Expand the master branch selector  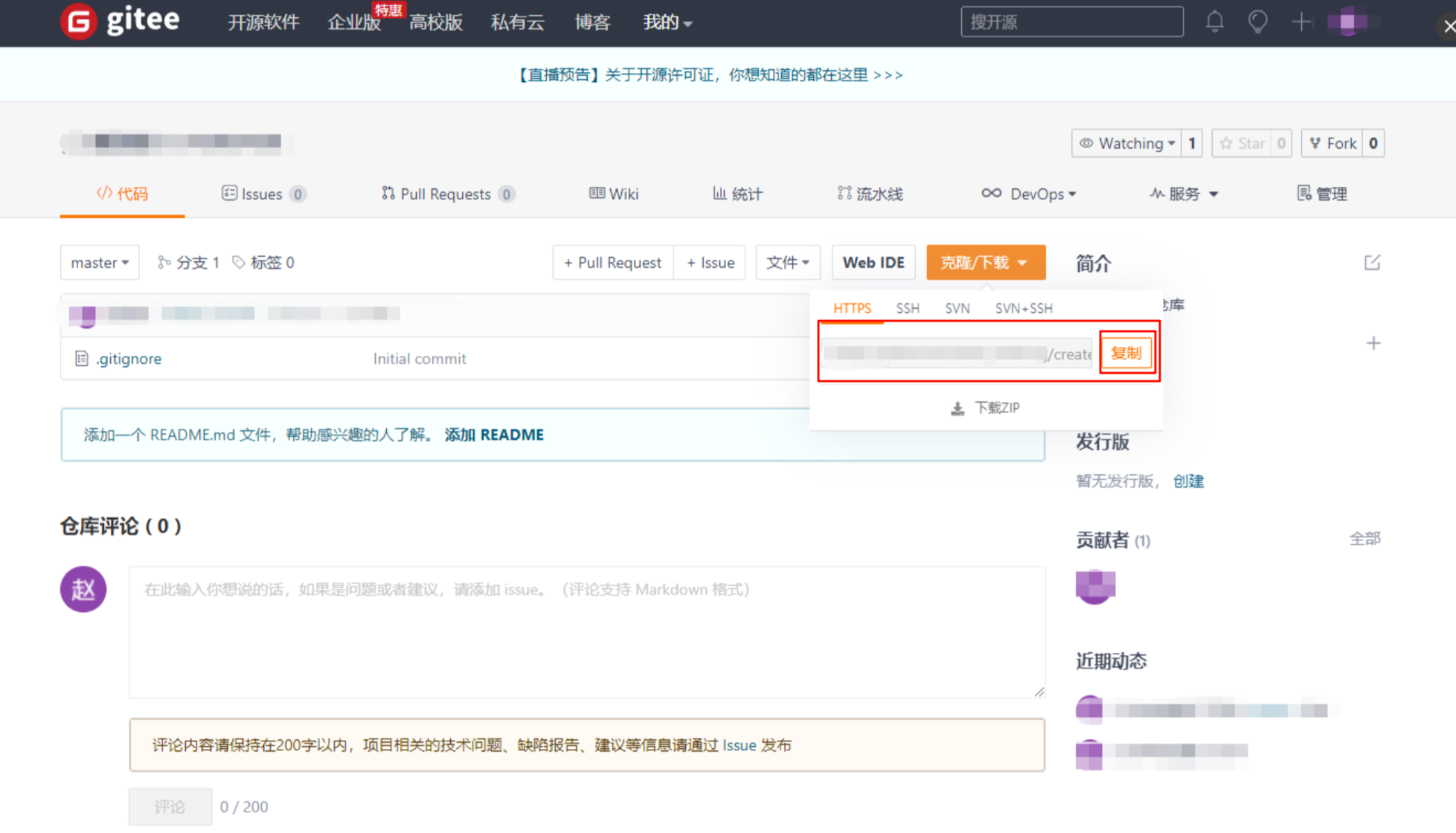(x=100, y=263)
